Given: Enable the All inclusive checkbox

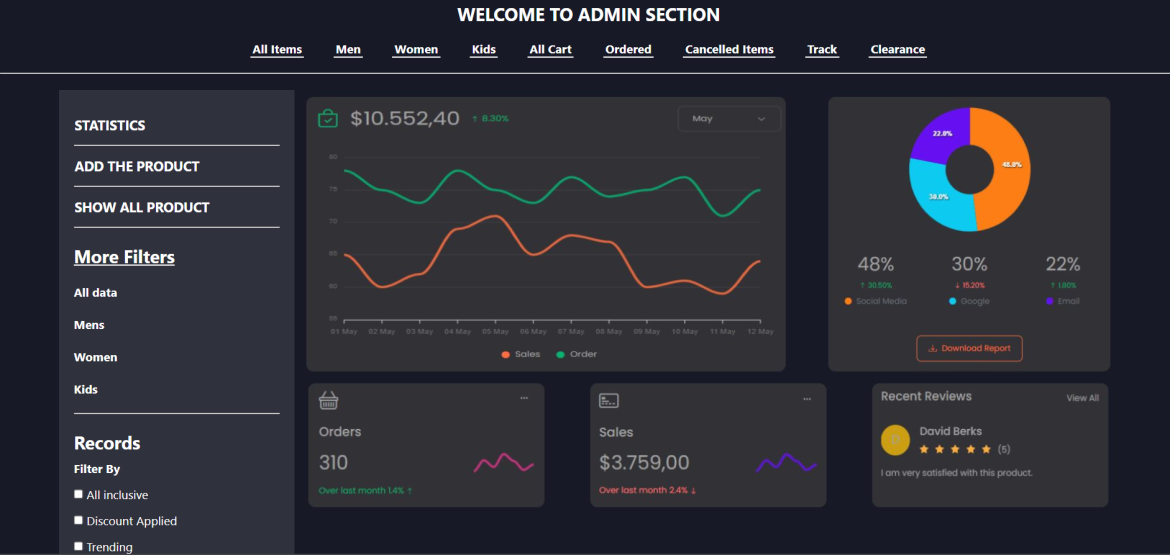Looking at the screenshot, I should [79, 494].
